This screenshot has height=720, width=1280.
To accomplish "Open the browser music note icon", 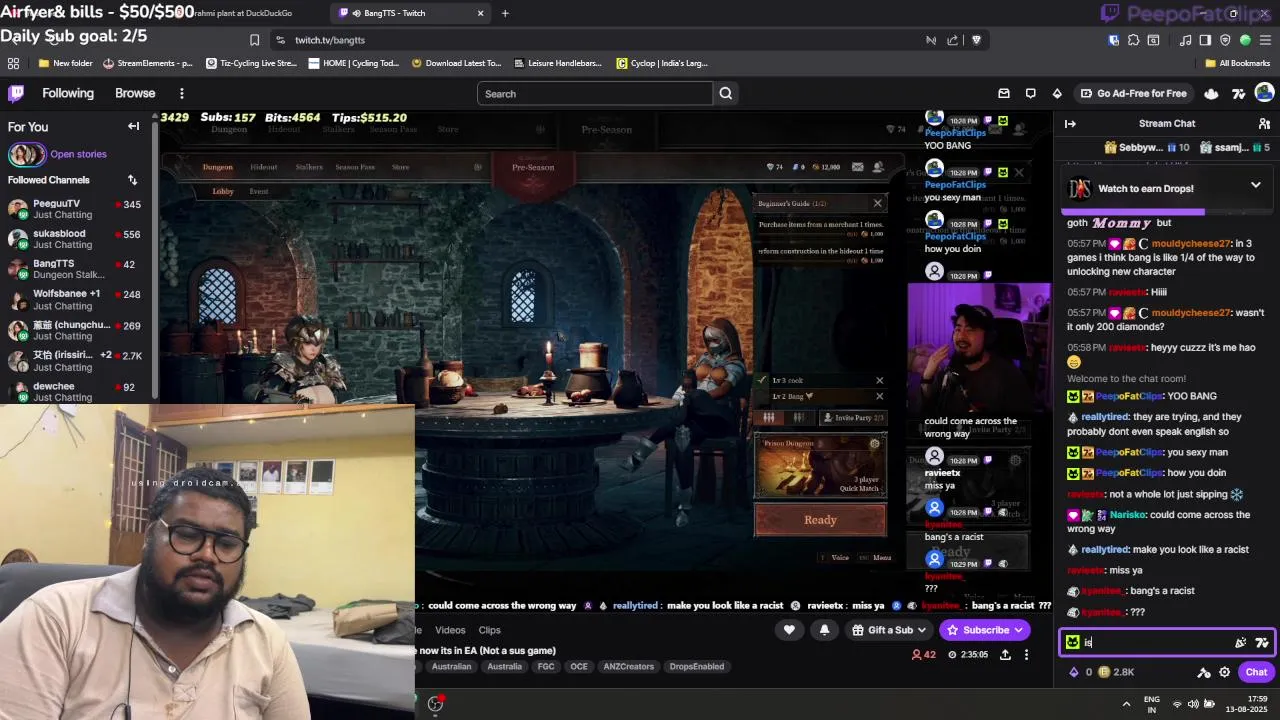I will 1186,40.
